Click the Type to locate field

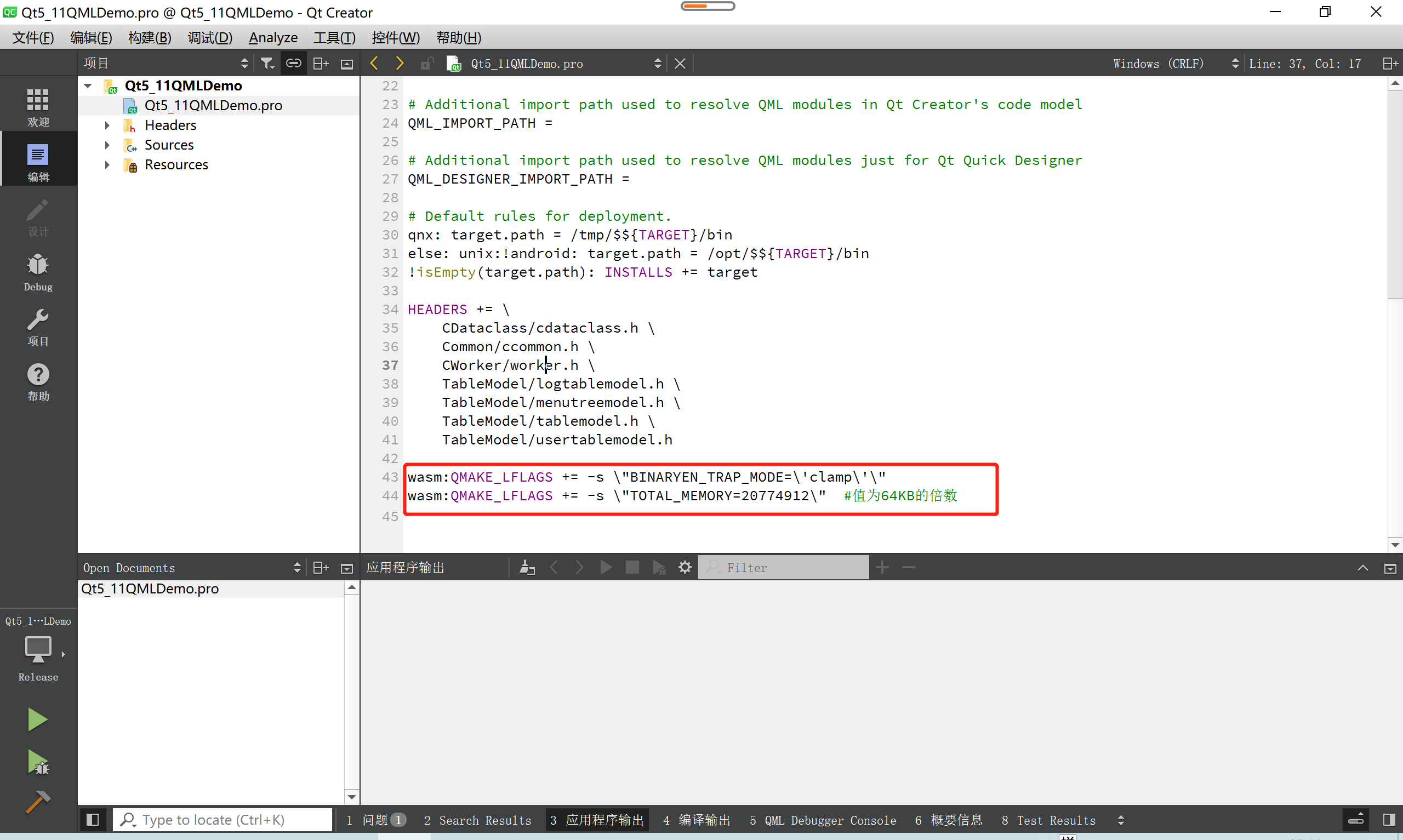(x=223, y=820)
